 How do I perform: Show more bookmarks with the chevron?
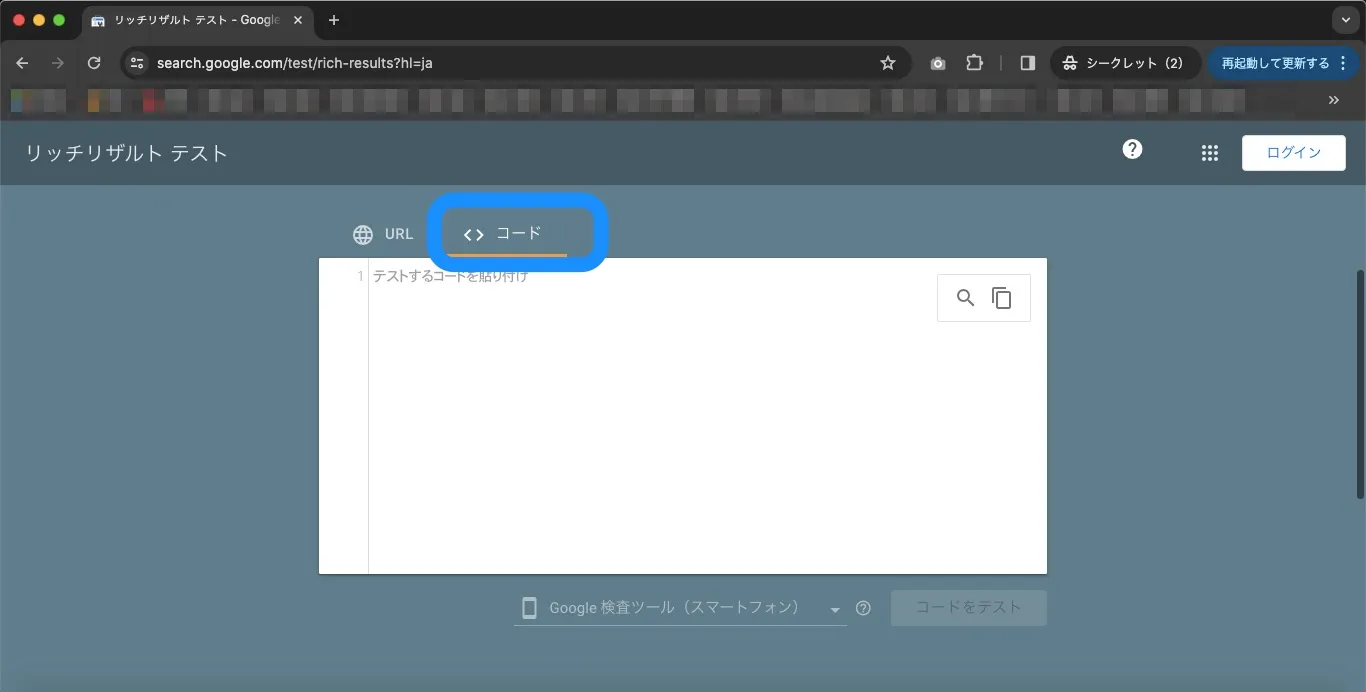pos(1333,100)
